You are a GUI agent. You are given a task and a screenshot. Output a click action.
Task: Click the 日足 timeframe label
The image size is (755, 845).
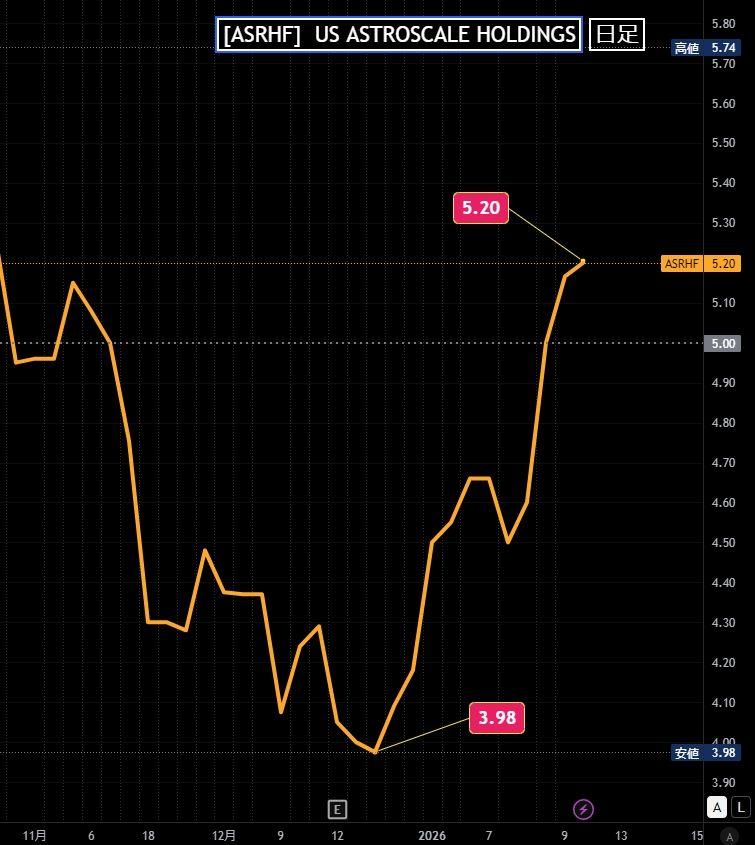[616, 34]
